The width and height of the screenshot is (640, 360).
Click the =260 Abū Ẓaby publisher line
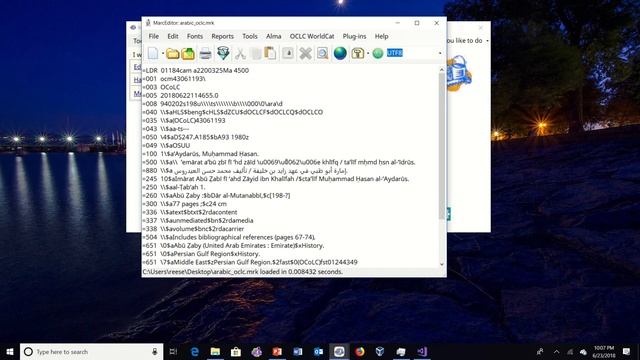click(216, 196)
